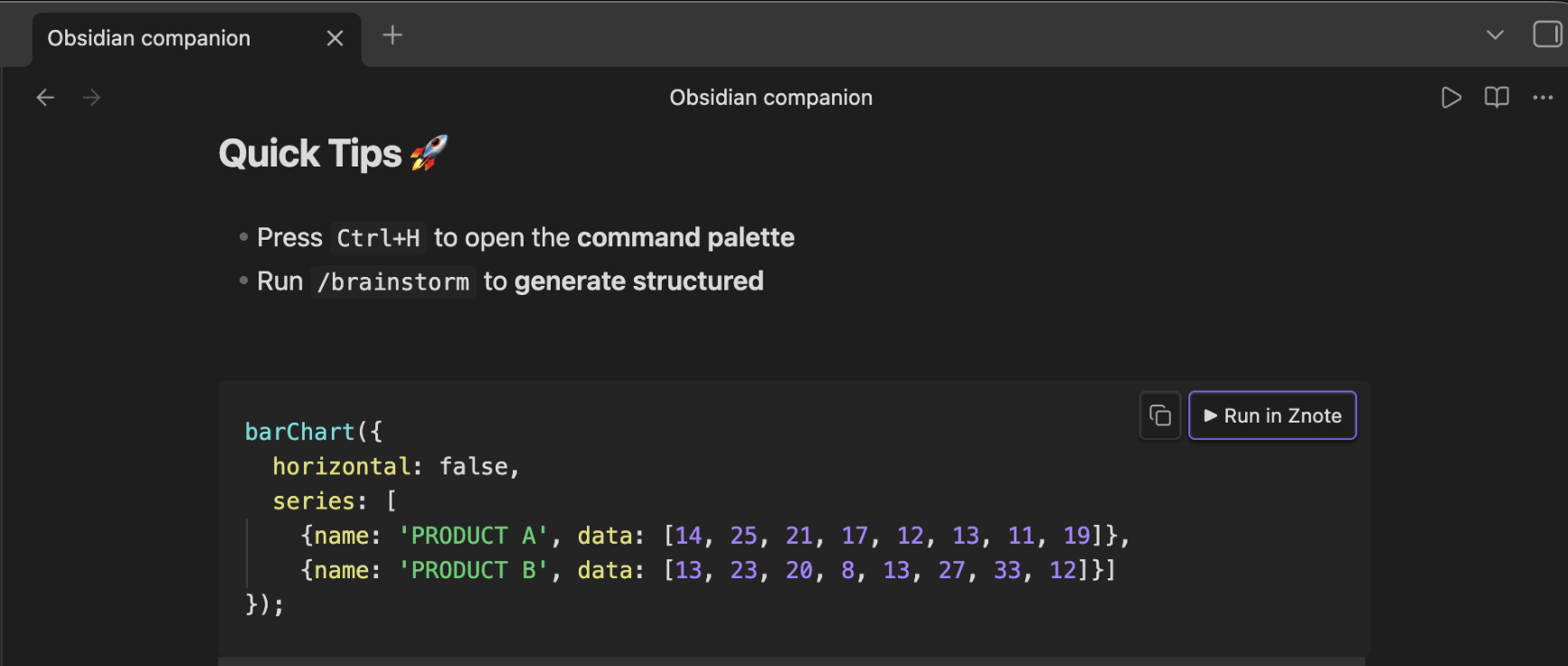Screen dimensions: 1568x666
Task: Click the bold text command palette
Action: tap(685, 237)
